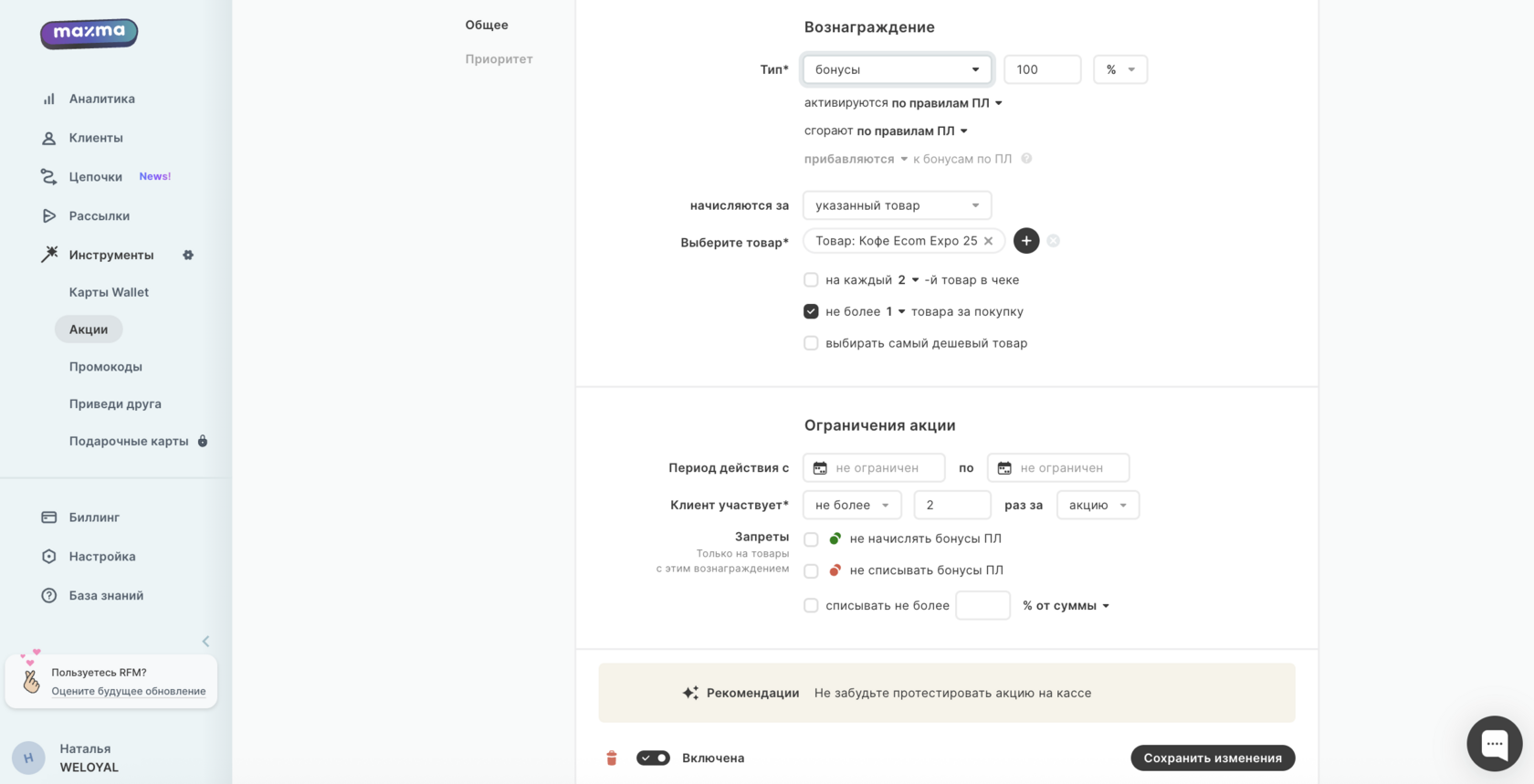1534x784 pixels.
Task: Collapse the sidebar with the chevron arrow
Action: (205, 642)
